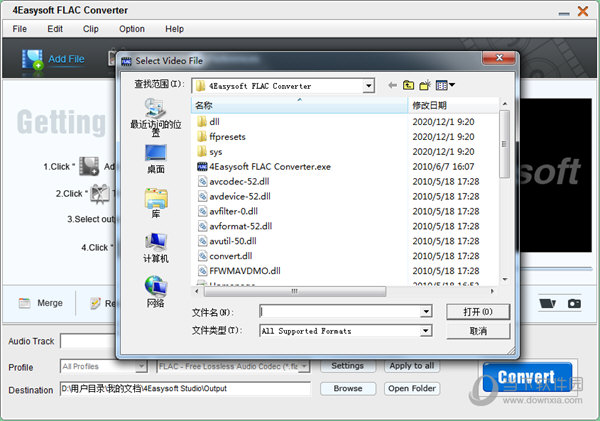600x421 pixels.
Task: Open Computer (计算机) in the sidebar
Action: point(155,248)
